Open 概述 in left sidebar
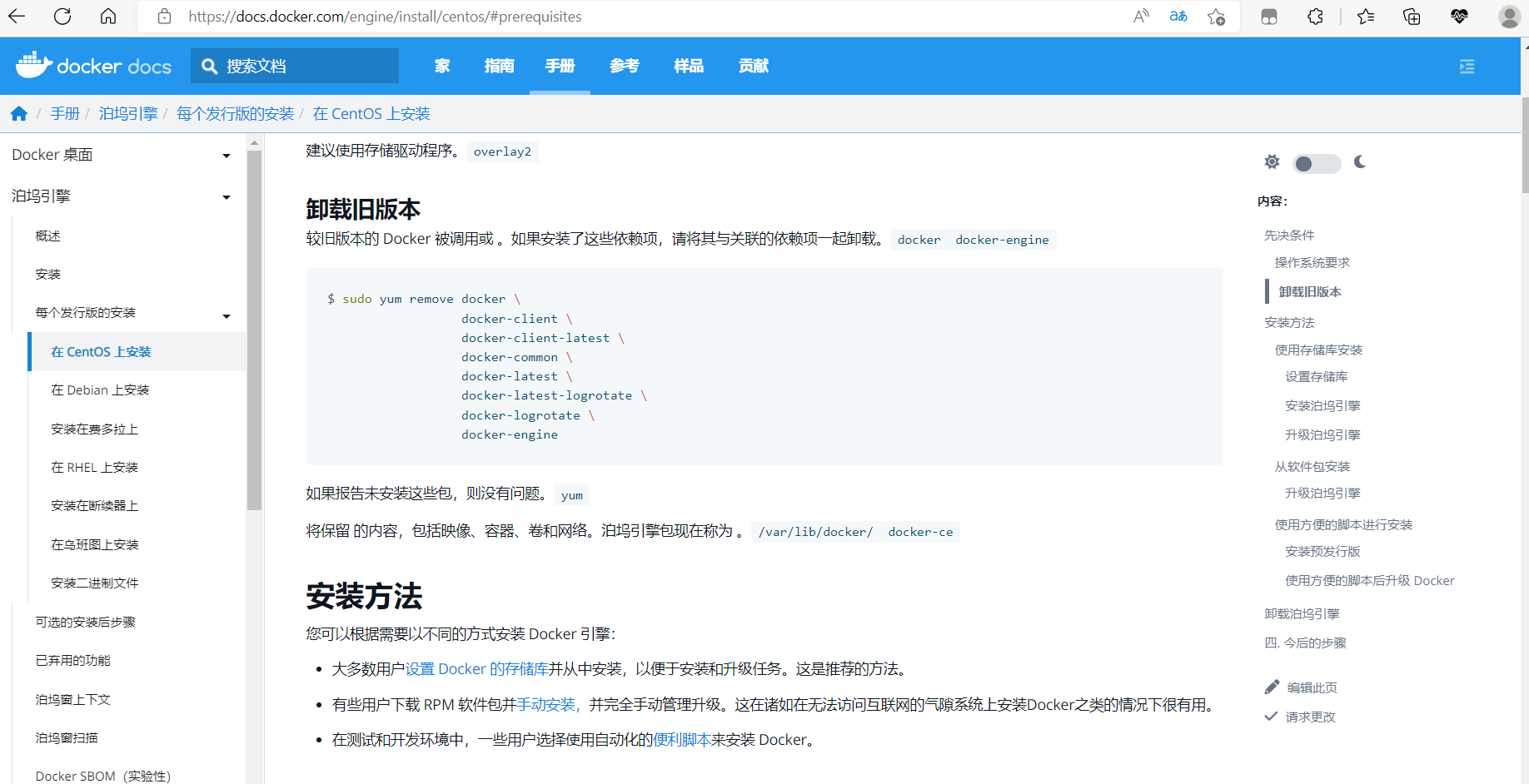This screenshot has height=784, width=1529. click(x=48, y=236)
